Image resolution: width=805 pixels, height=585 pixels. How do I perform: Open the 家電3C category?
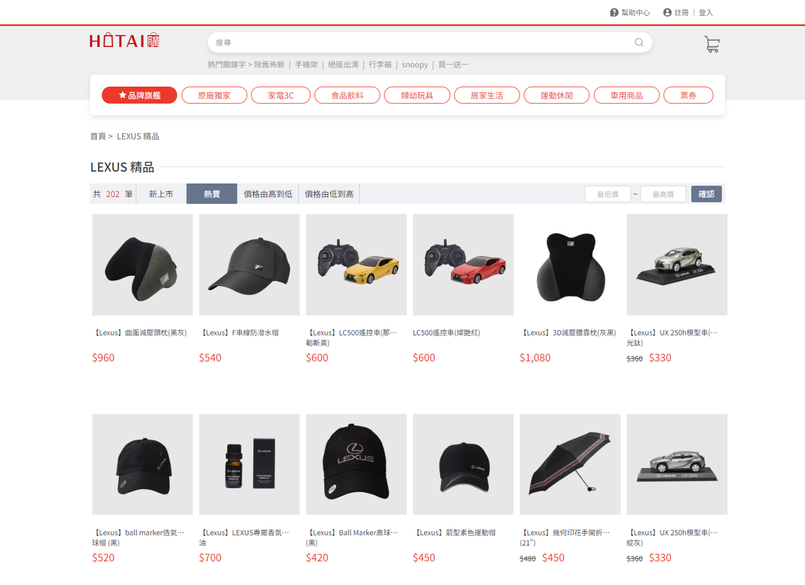(x=281, y=95)
